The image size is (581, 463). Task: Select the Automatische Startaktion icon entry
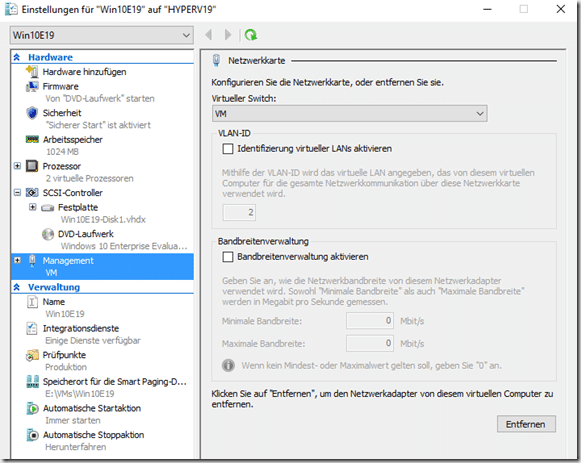pos(32,408)
